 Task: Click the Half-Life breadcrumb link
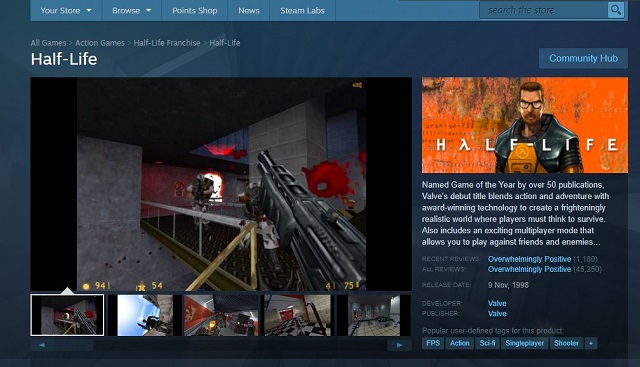click(x=225, y=43)
